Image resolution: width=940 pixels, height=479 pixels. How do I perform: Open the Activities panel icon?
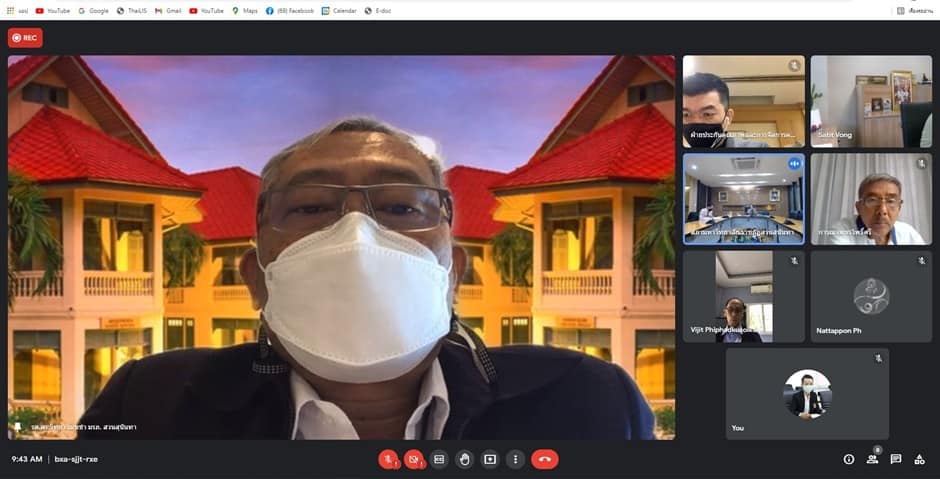919,459
